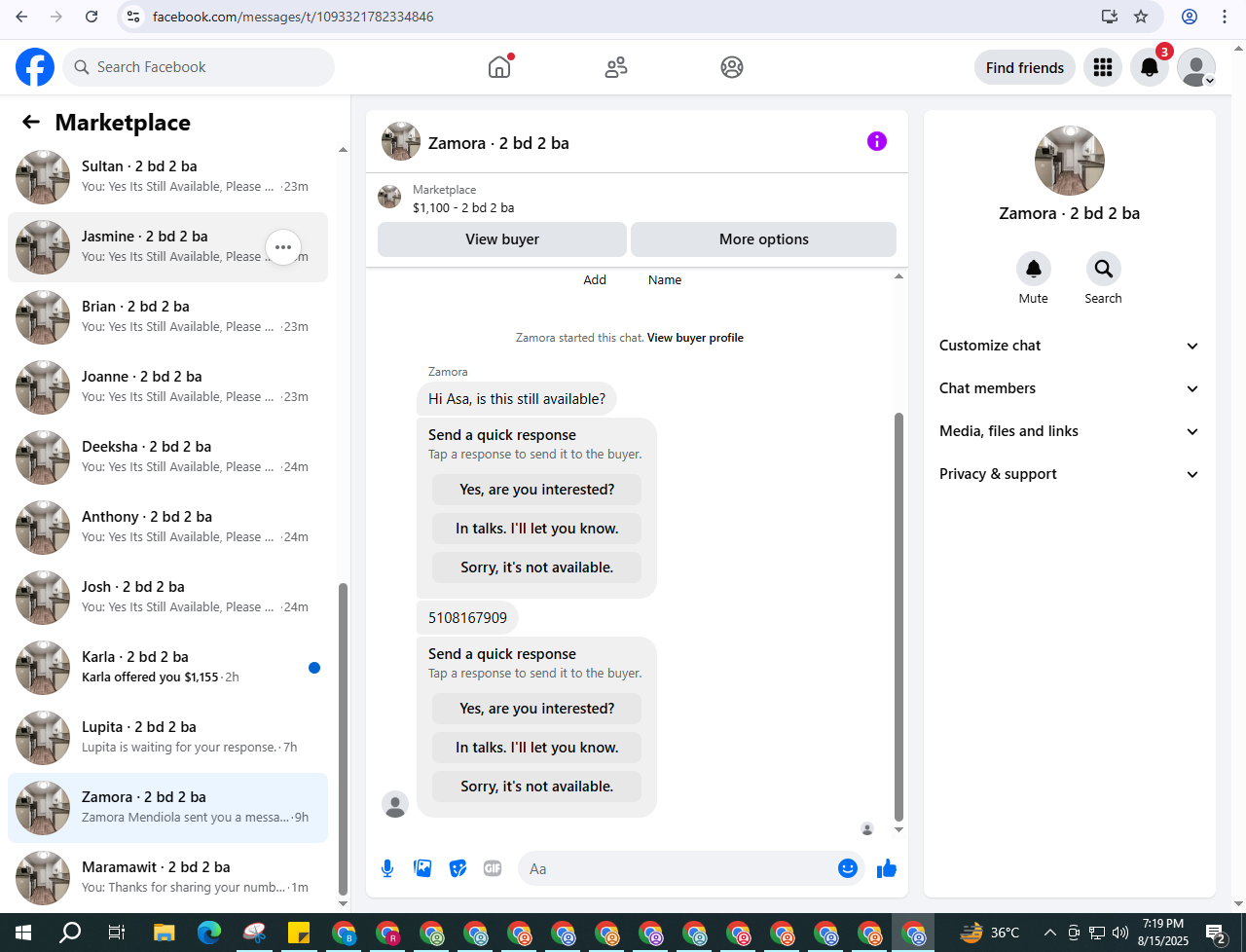The height and width of the screenshot is (952, 1246).
Task: Open the conversation information purple icon
Action: (877, 141)
